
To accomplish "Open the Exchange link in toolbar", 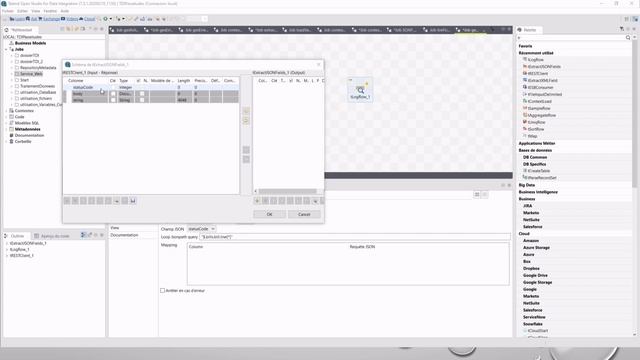I will click(49, 19).
